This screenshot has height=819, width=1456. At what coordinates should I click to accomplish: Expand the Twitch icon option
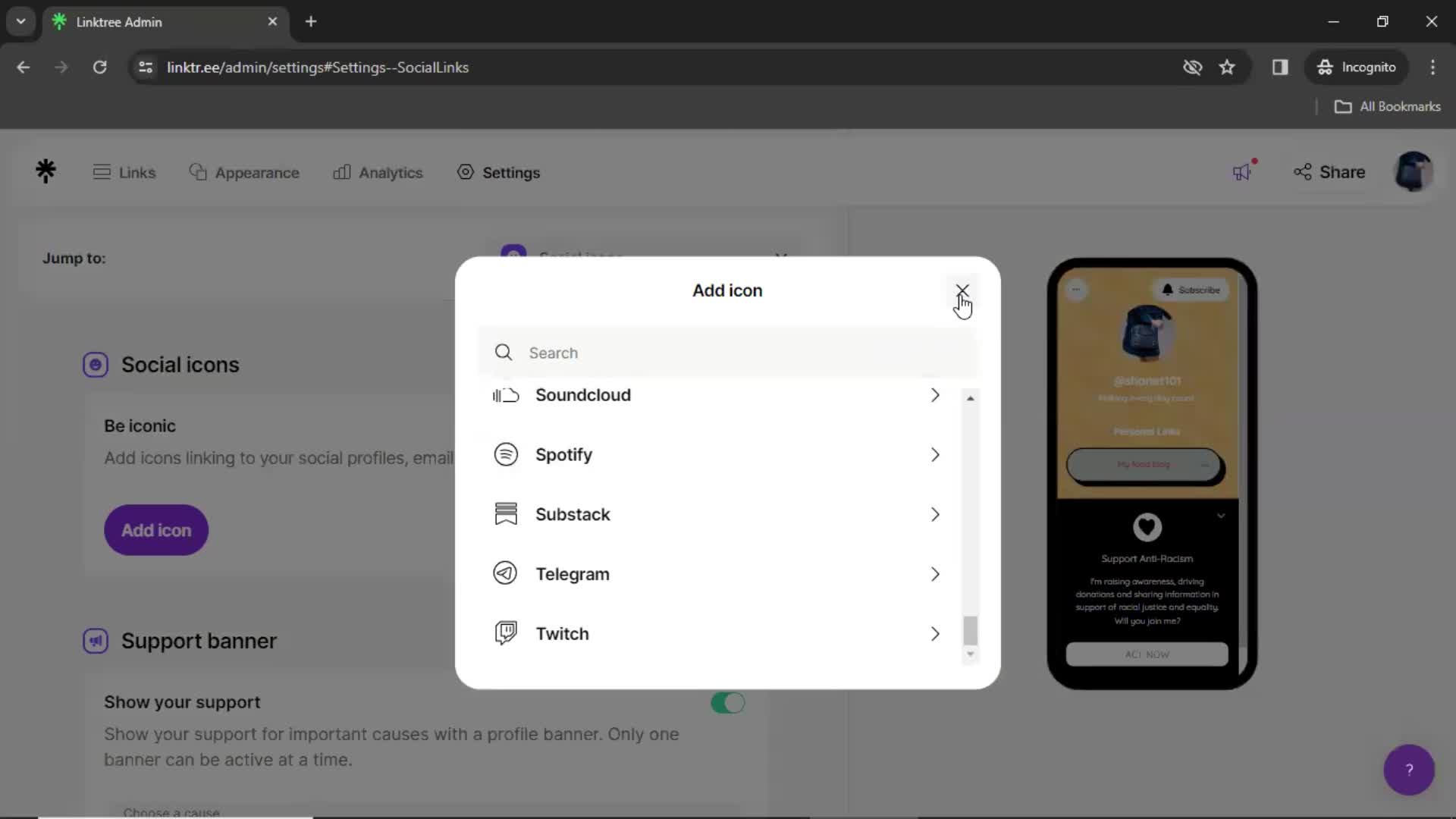[935, 633]
